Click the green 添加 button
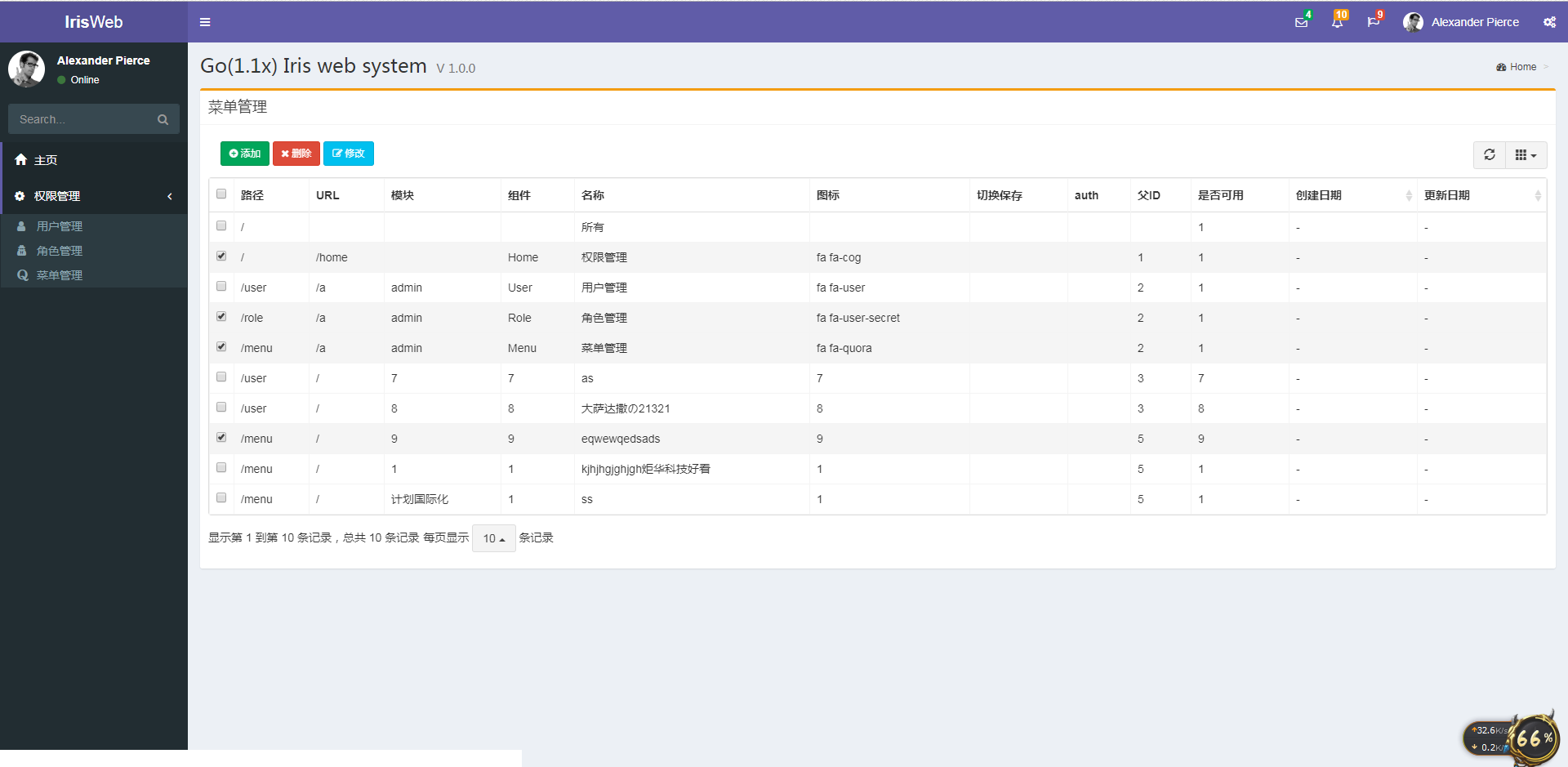This screenshot has height=767, width=1568. tap(244, 154)
